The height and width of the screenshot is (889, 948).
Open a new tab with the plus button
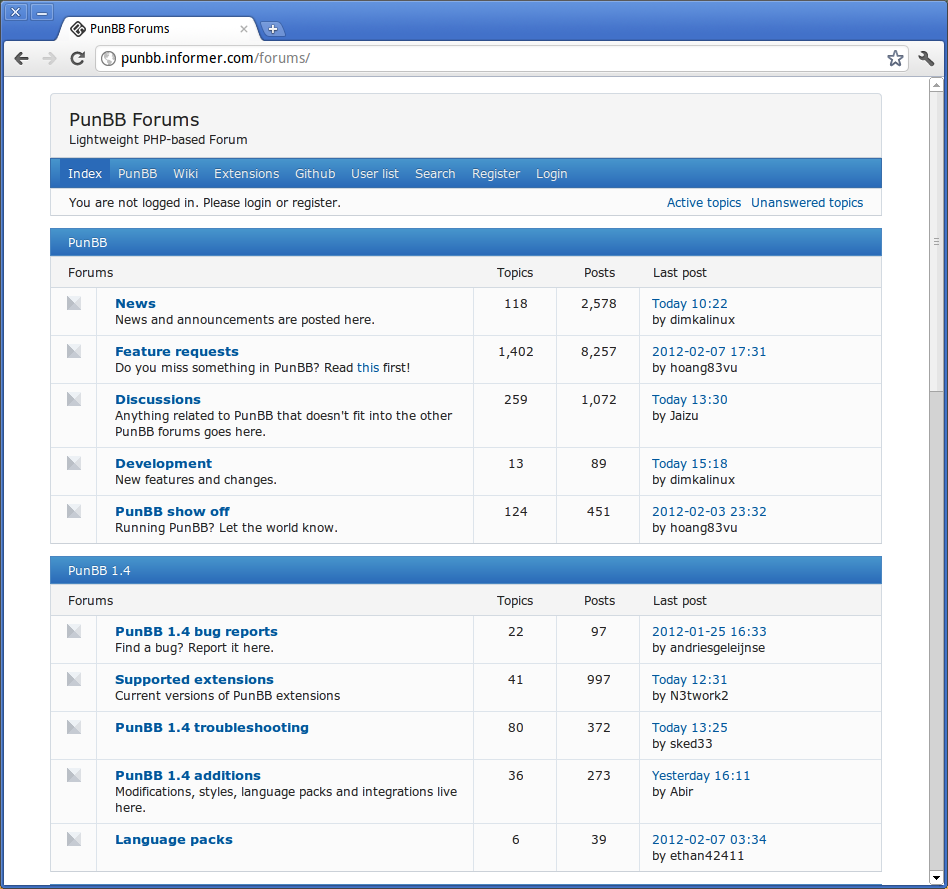point(273,29)
